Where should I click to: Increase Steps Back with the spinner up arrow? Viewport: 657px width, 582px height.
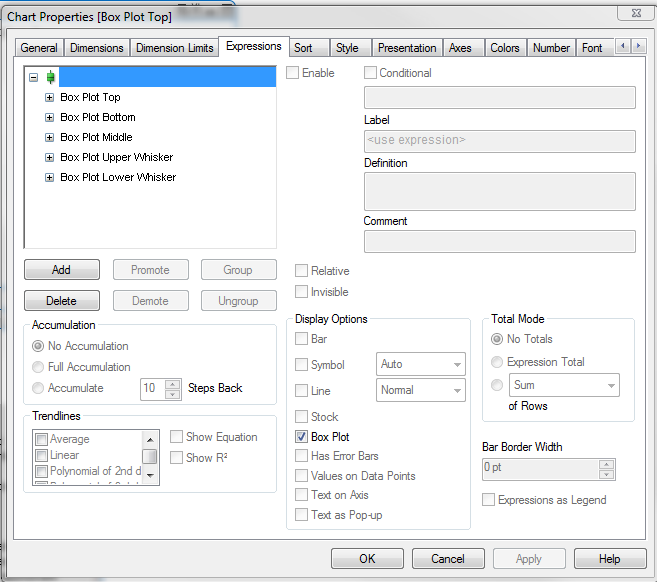(x=173, y=385)
